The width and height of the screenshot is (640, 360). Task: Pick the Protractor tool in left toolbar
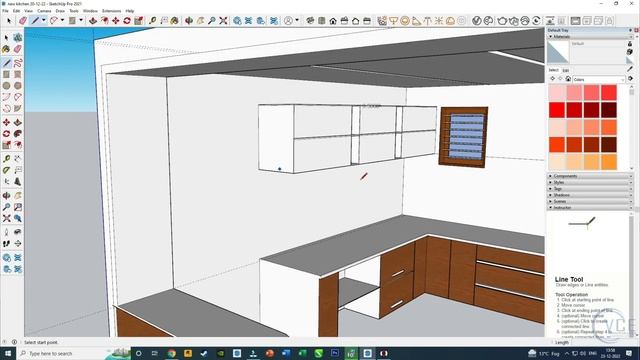coord(6,170)
